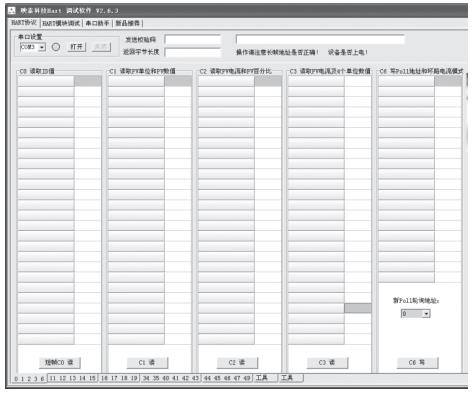The image size is (472, 394).
Task: Click the application icon in the title bar
Action: tap(12, 11)
